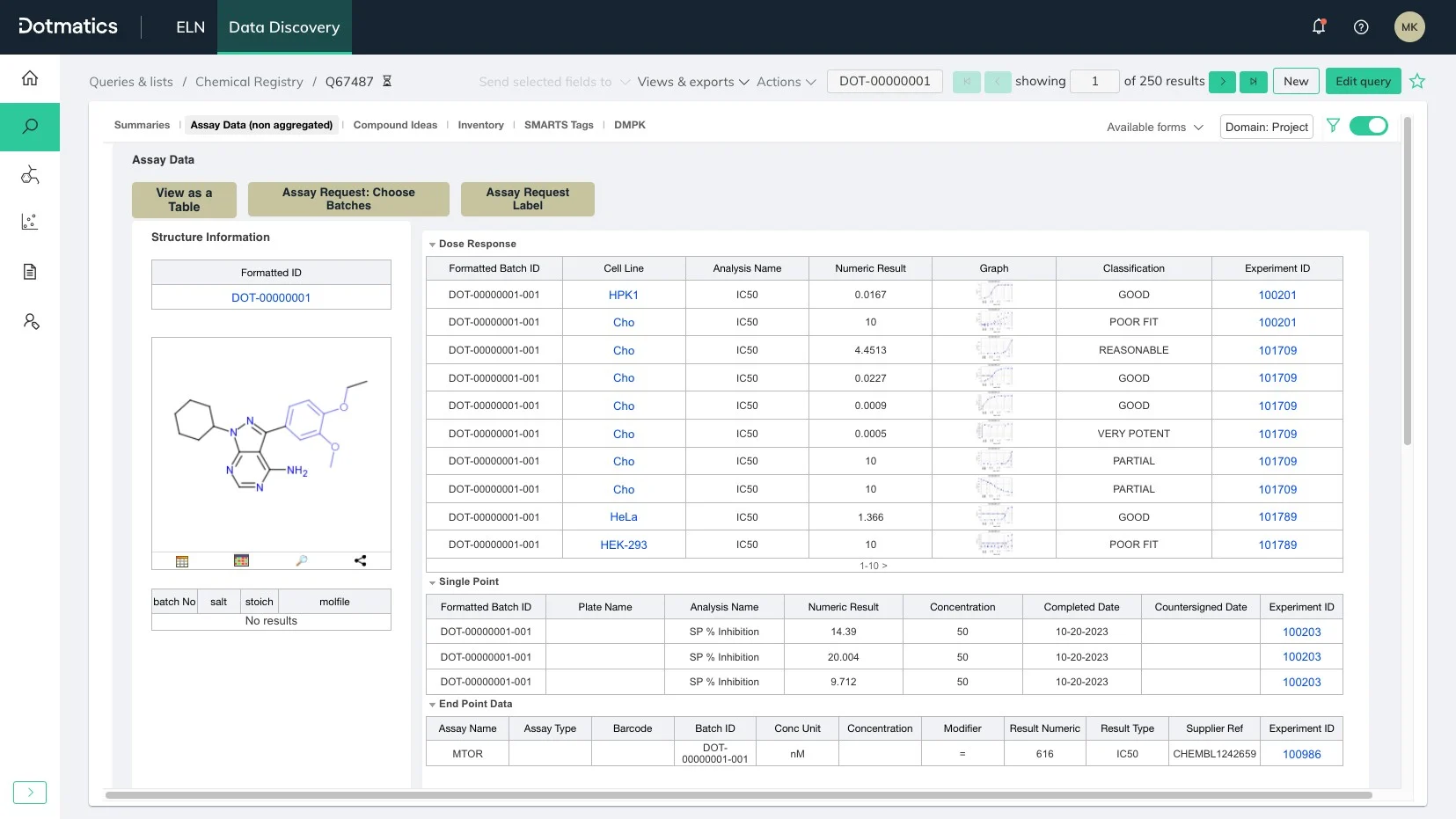Click inside the record number input field
The width and height of the screenshot is (1456, 819).
1094,81
